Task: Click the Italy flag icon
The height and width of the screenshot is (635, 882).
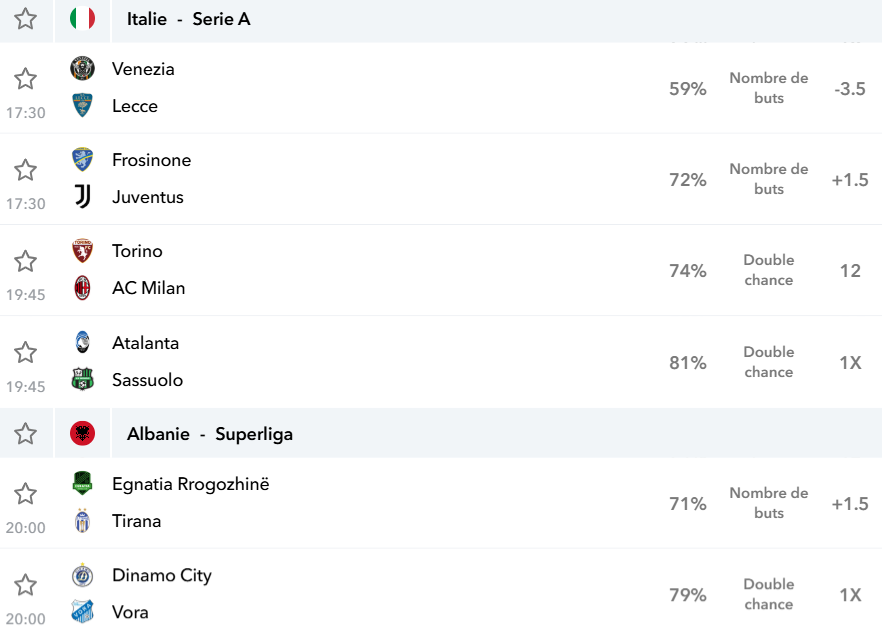Action: pos(82,19)
